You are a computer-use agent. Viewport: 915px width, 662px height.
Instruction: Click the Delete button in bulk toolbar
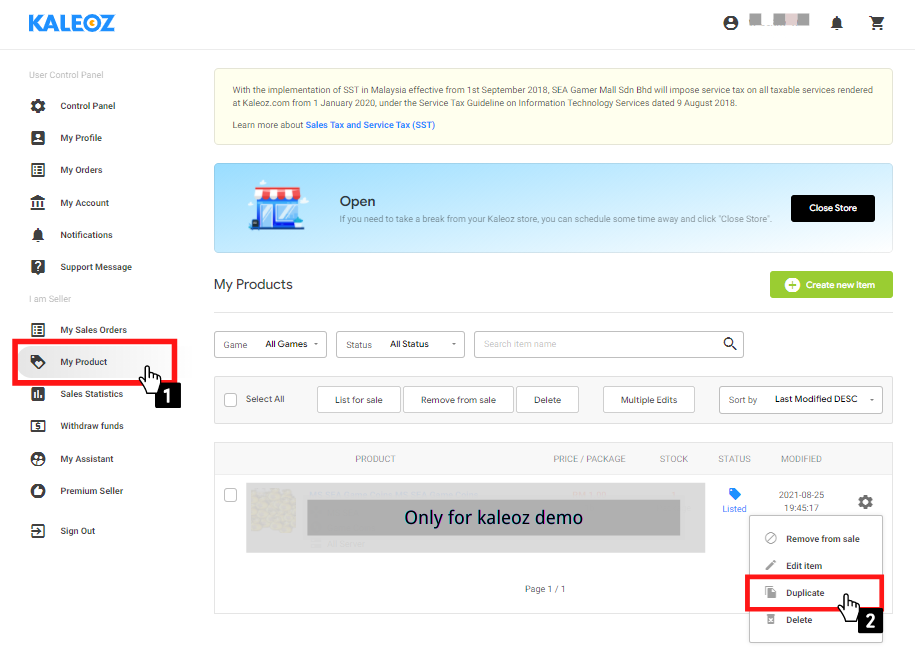[547, 400]
